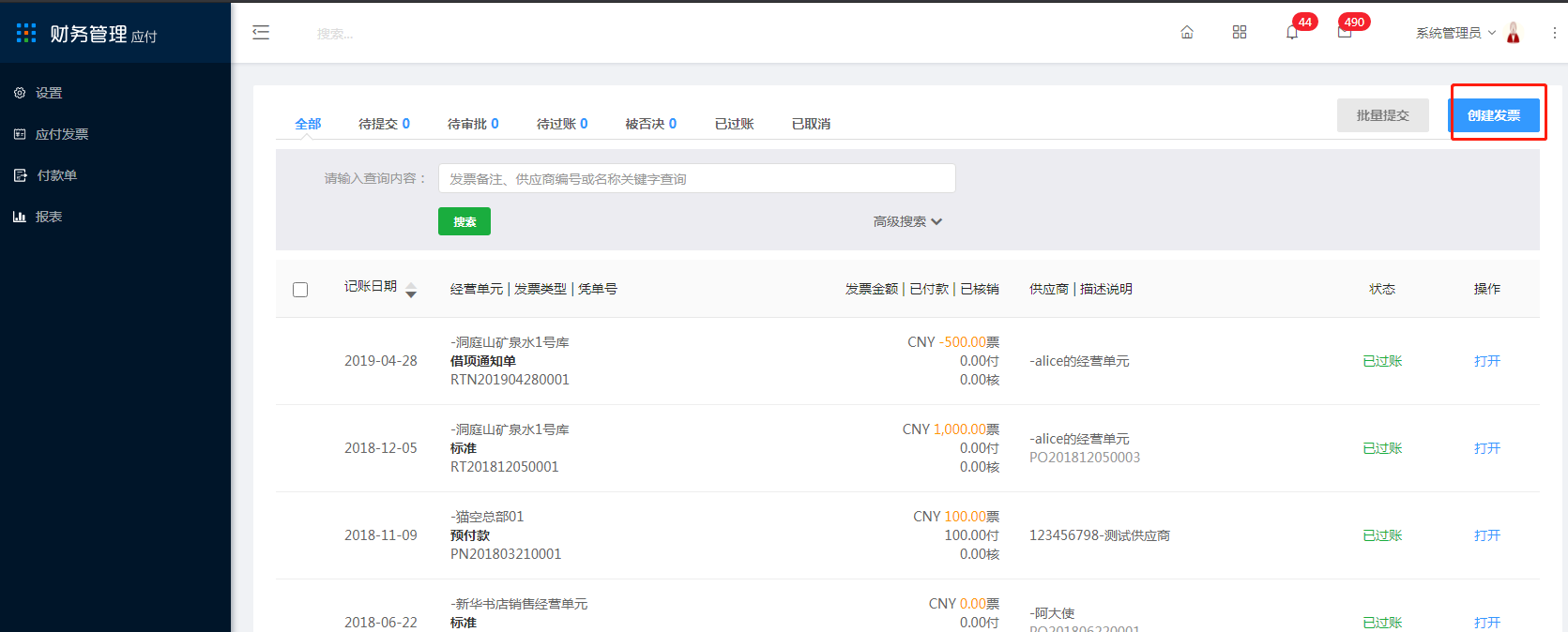Click the 付款单 sidebar icon

(20, 175)
